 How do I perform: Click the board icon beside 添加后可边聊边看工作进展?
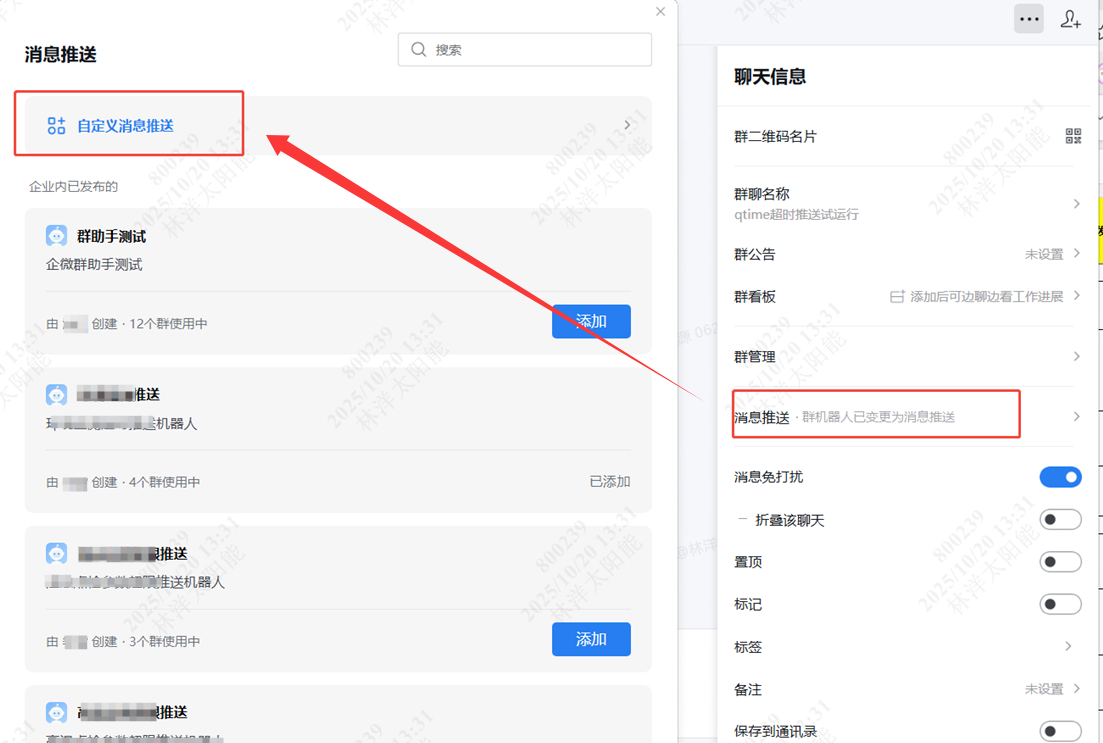897,297
